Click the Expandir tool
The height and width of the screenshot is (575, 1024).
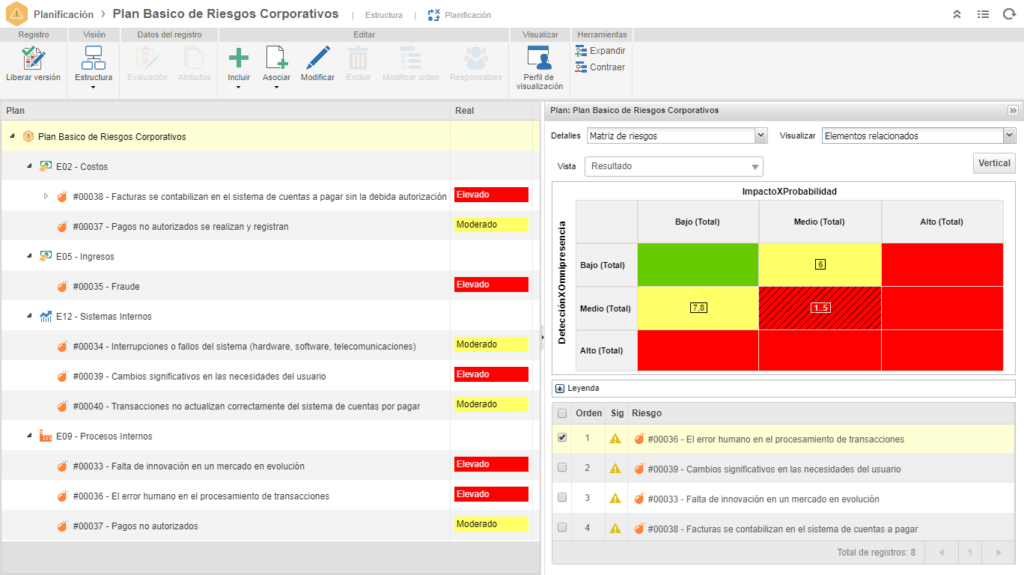(x=600, y=50)
